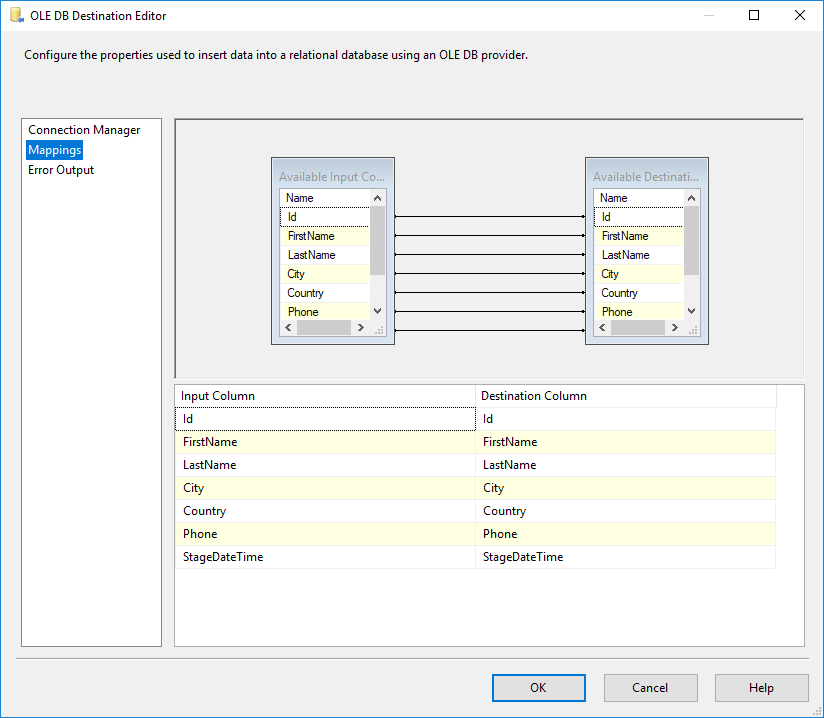
Task: Click right arrow in Available Input Columns scrollbar
Action: tap(360, 327)
